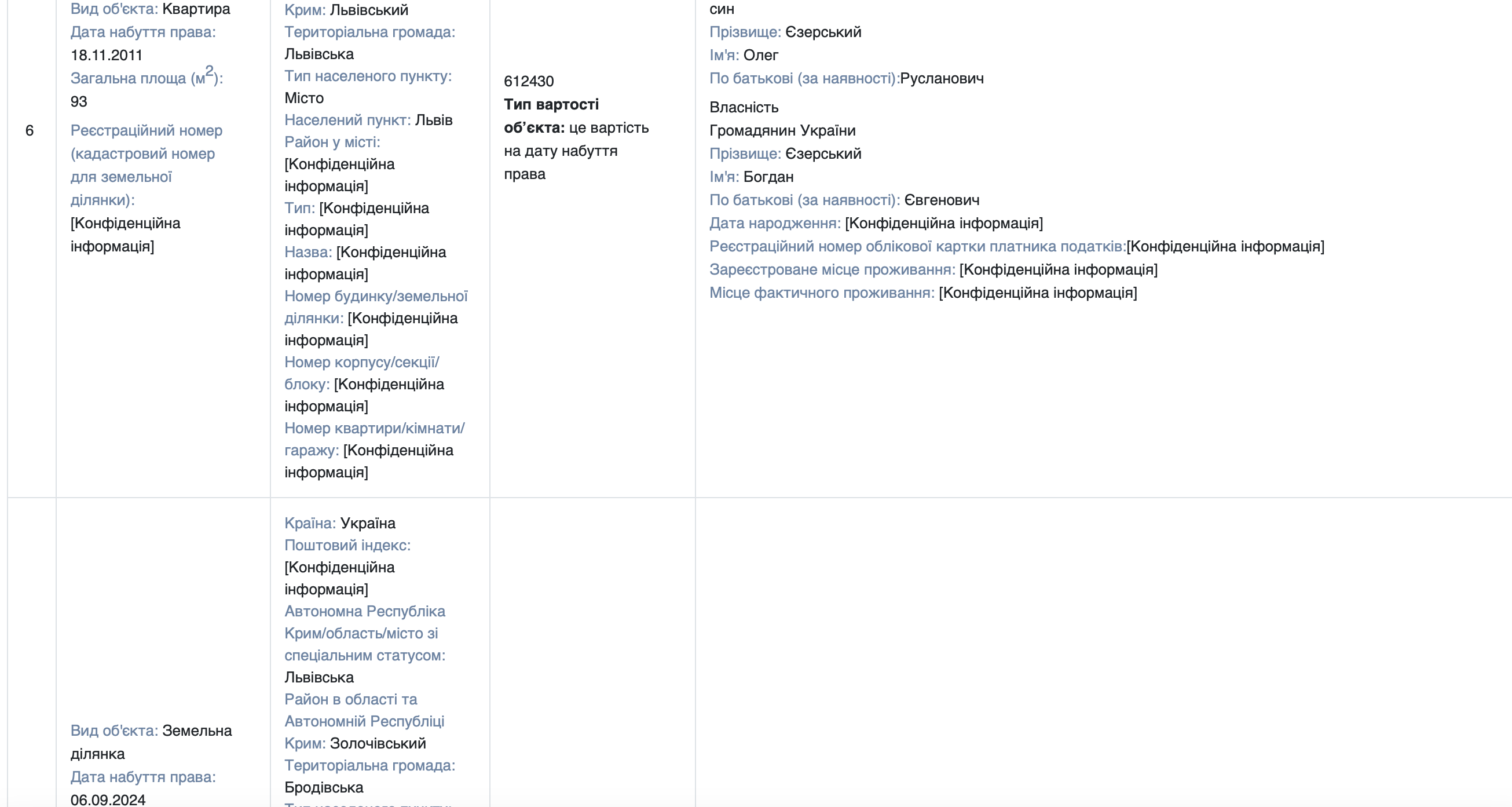Click the country value Україна
Viewport: 1512px width, 807px height.
[368, 523]
